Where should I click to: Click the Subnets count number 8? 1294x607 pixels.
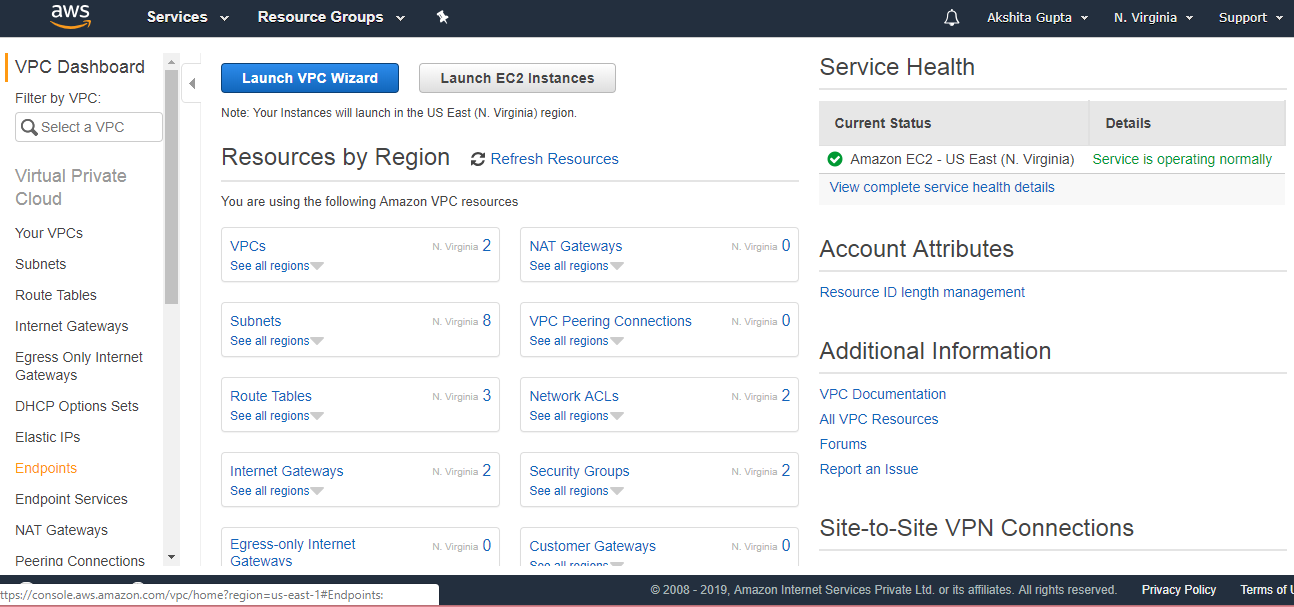(487, 320)
